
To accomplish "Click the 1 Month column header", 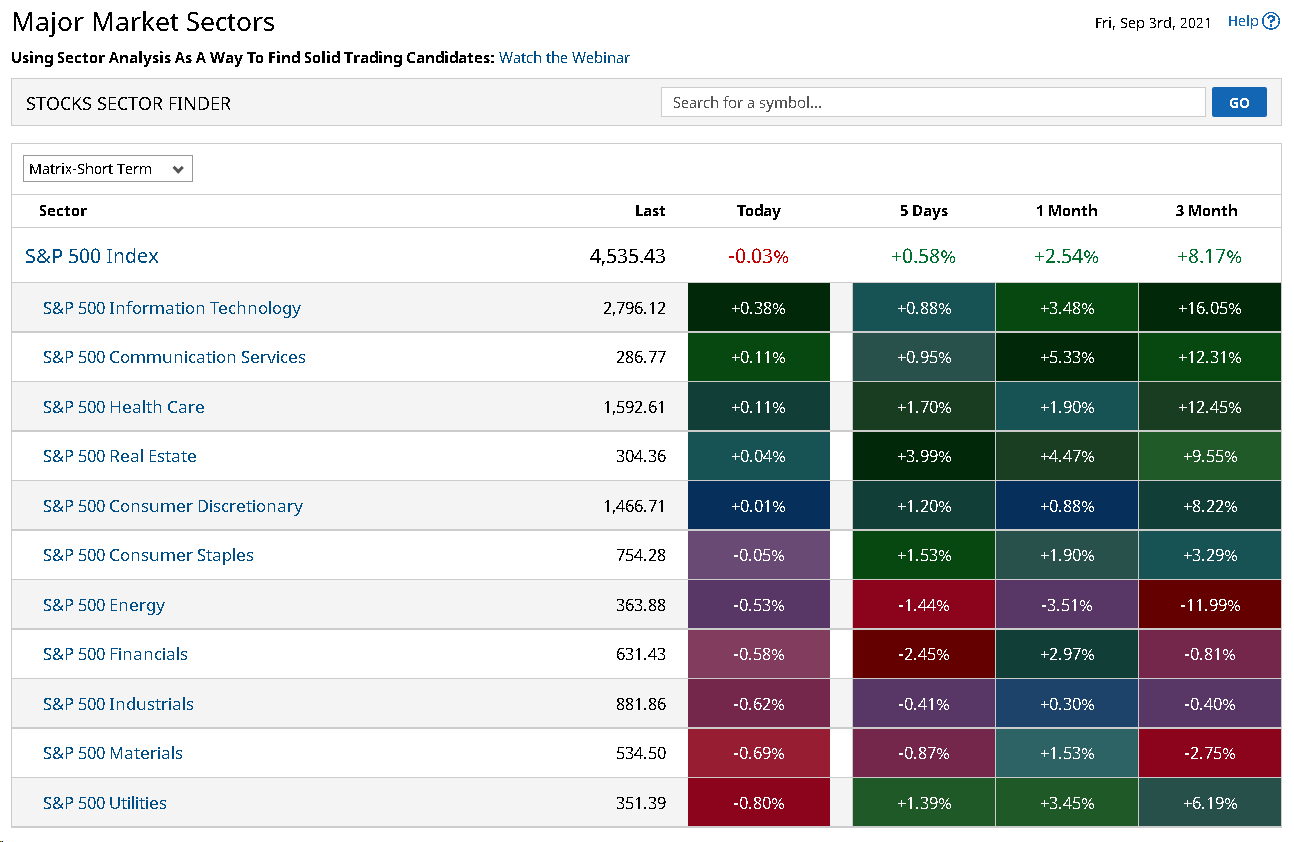I will pos(1067,211).
